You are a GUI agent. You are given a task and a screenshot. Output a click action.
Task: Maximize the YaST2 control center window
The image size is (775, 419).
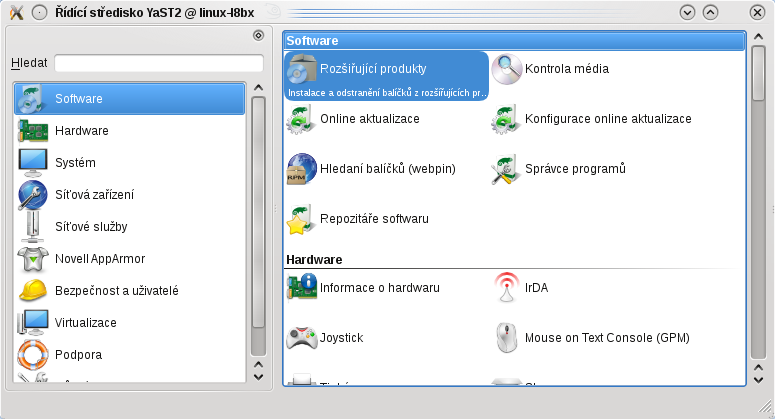710,12
